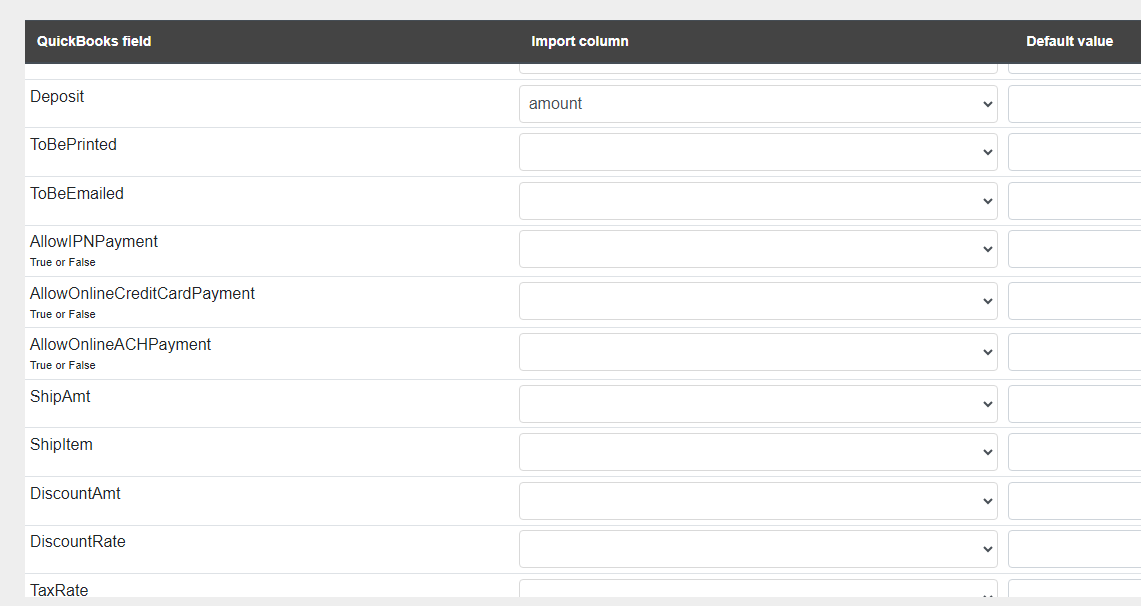
Task: Open the Deposit import column dropdown showing amount
Action: pyautogui.click(x=758, y=104)
